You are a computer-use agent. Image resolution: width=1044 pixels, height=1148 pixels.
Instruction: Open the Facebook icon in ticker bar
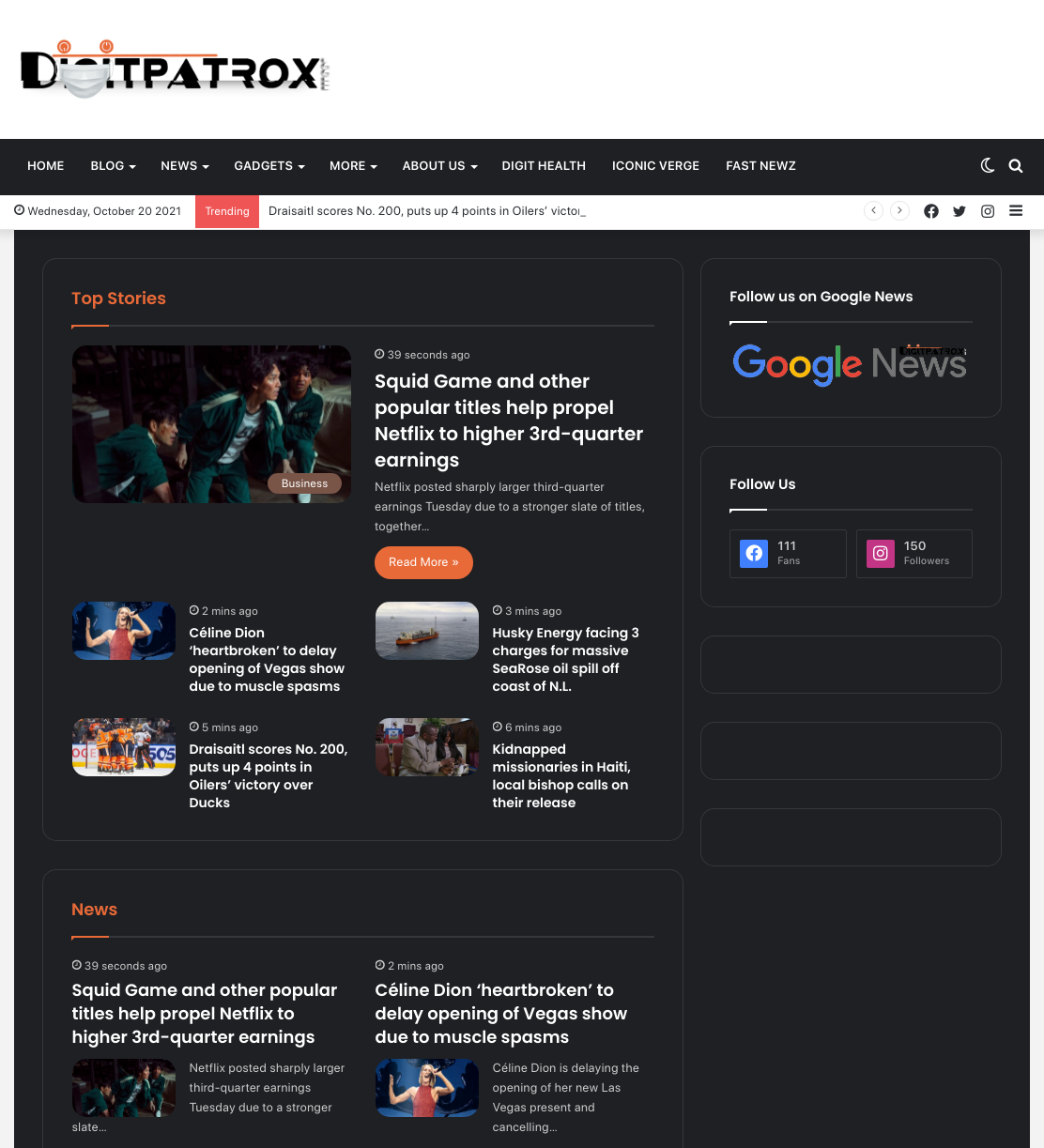click(931, 211)
